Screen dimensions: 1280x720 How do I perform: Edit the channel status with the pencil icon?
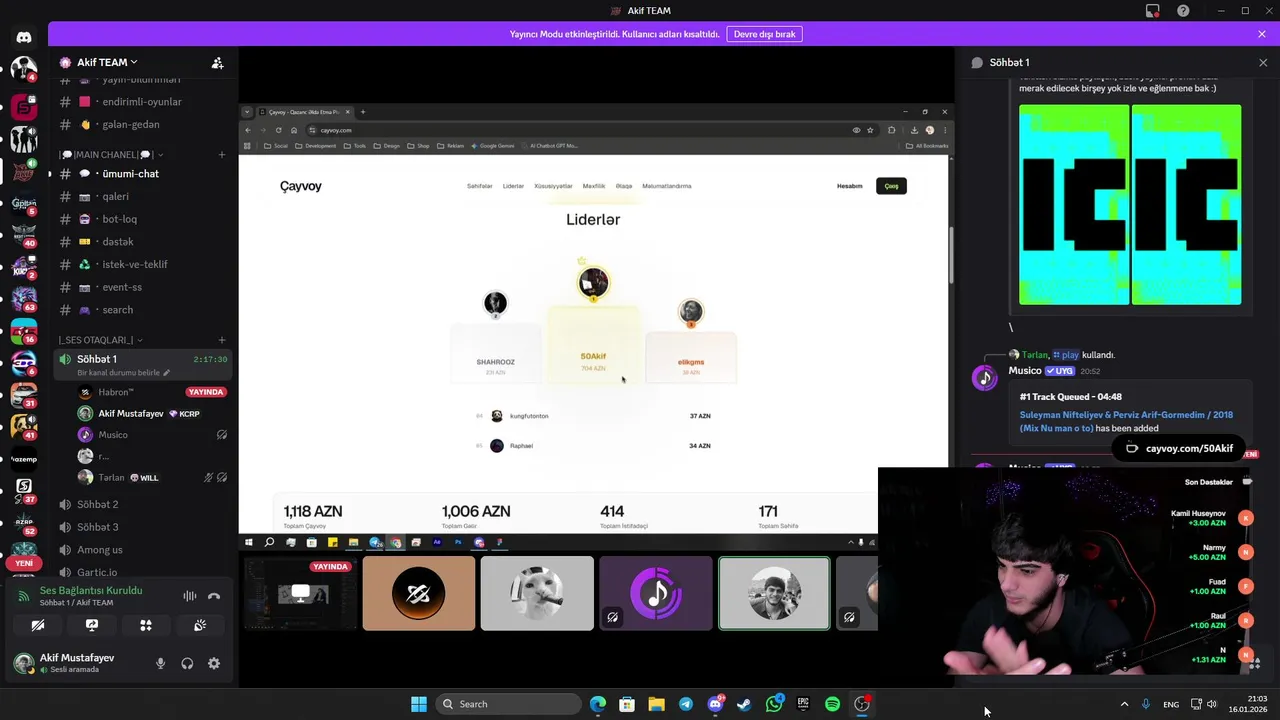coord(167,373)
